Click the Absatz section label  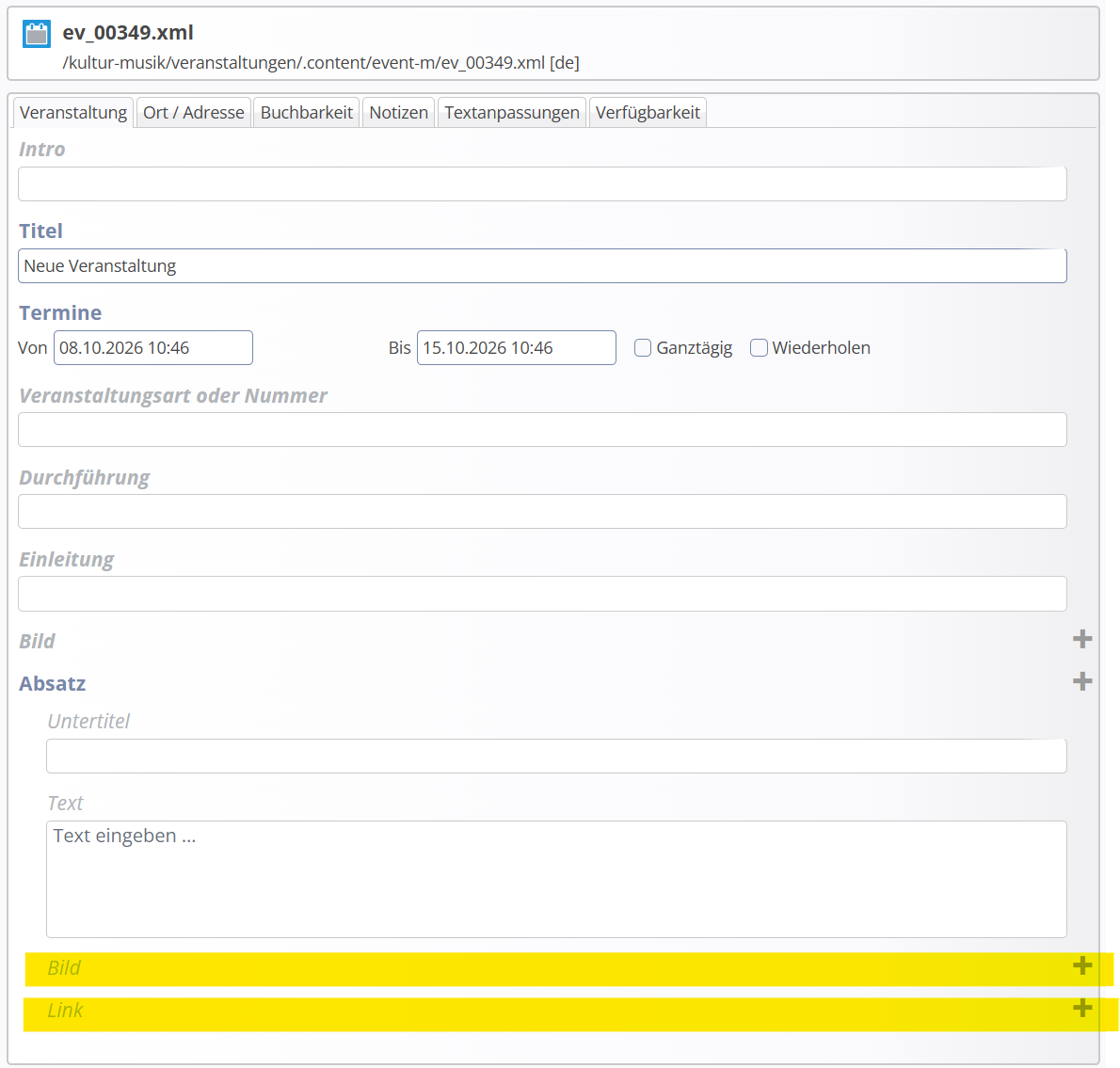(x=52, y=683)
